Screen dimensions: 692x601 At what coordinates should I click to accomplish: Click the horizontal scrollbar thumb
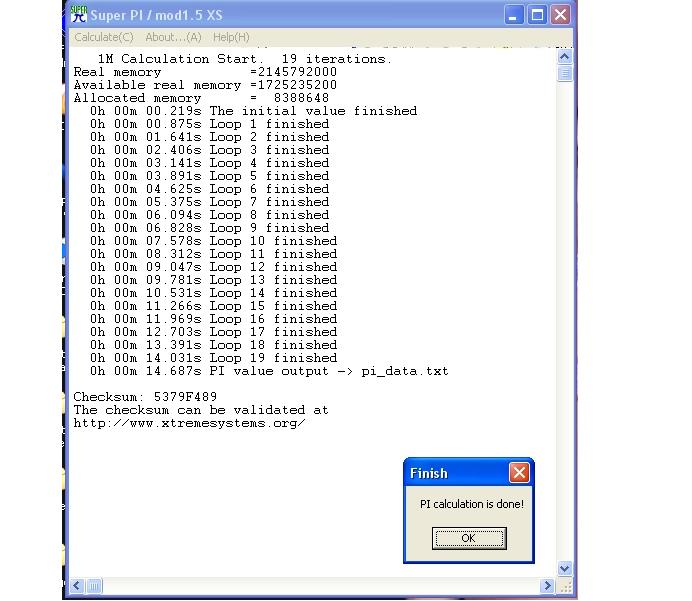94,586
